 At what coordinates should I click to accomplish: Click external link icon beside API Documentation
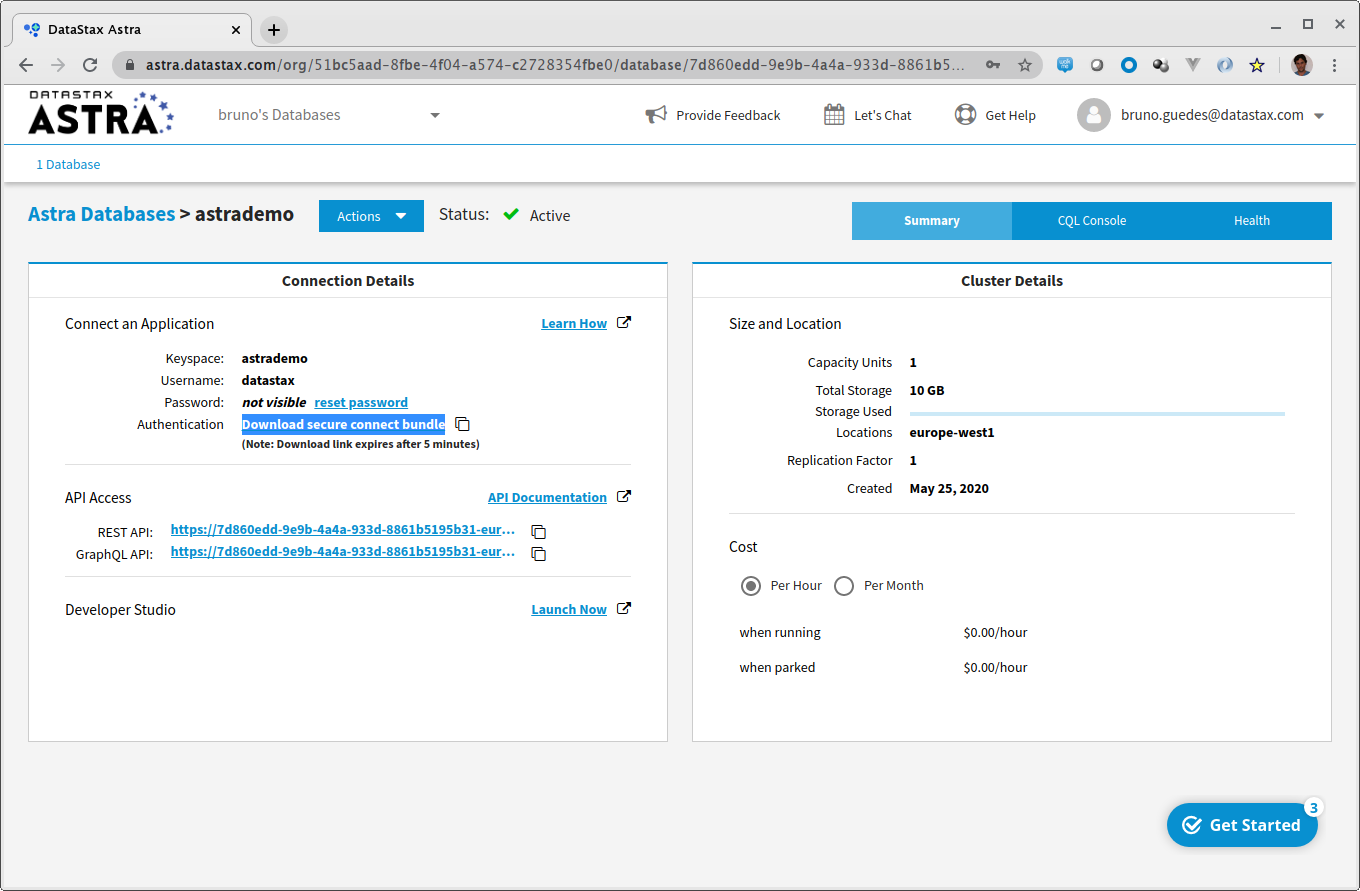point(624,496)
